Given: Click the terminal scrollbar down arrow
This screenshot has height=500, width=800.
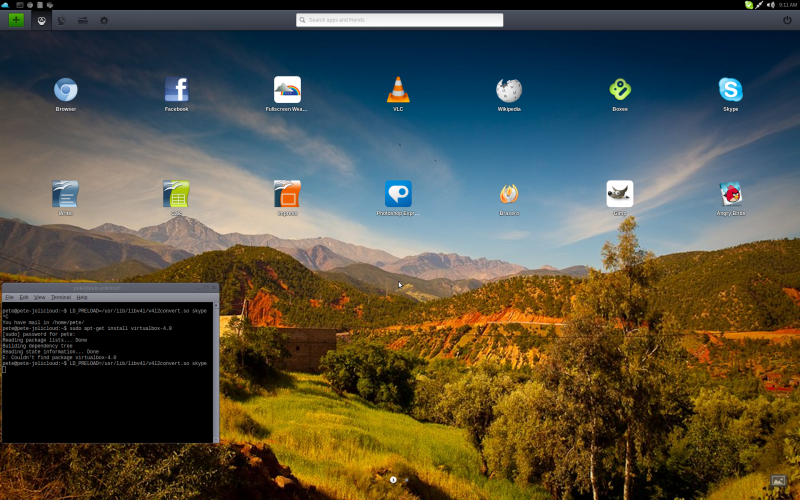Looking at the screenshot, I should 216,440.
